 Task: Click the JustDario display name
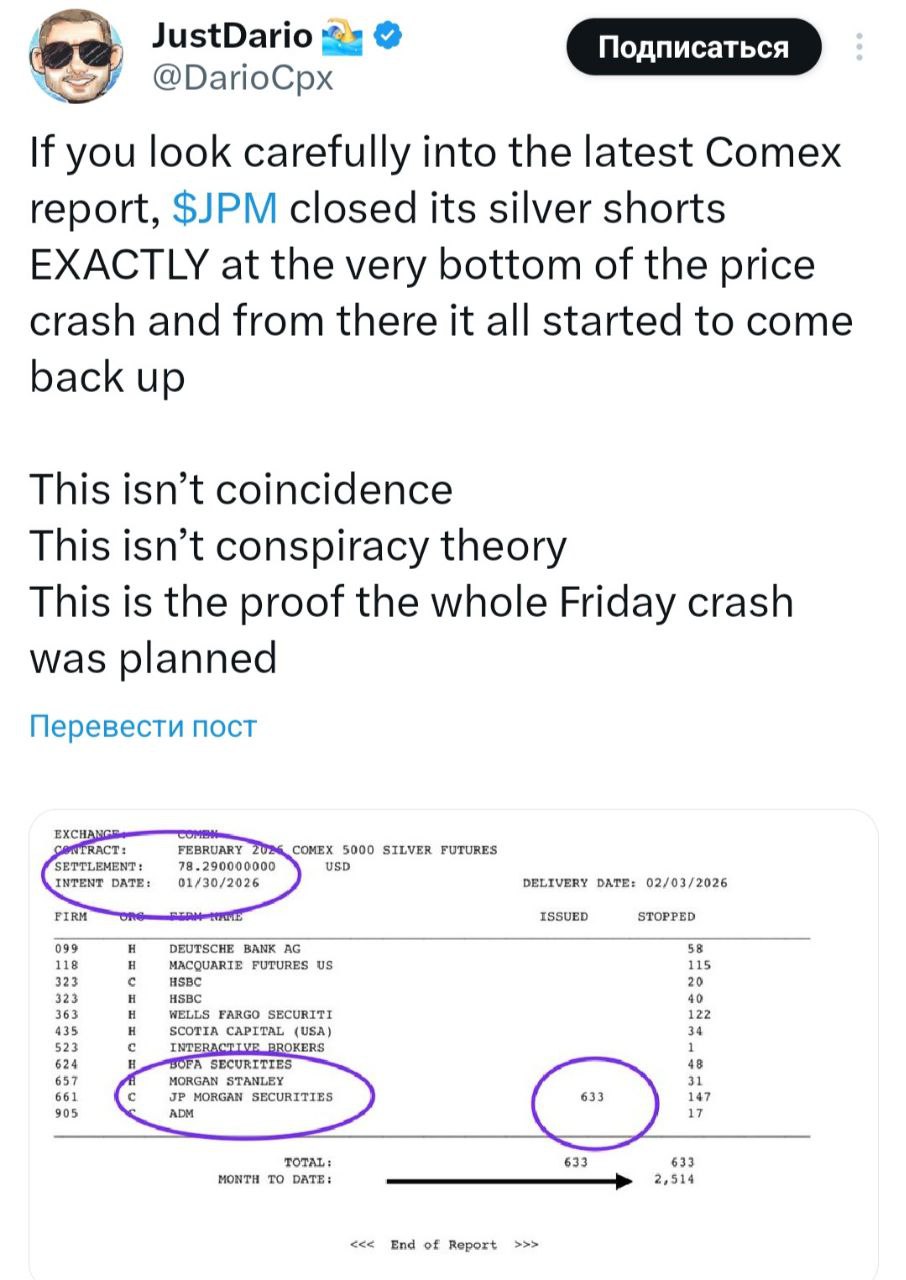click(232, 38)
